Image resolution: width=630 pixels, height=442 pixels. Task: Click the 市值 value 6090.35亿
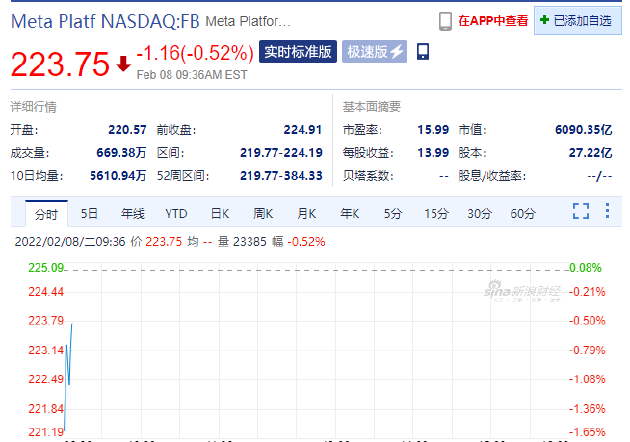(x=583, y=130)
